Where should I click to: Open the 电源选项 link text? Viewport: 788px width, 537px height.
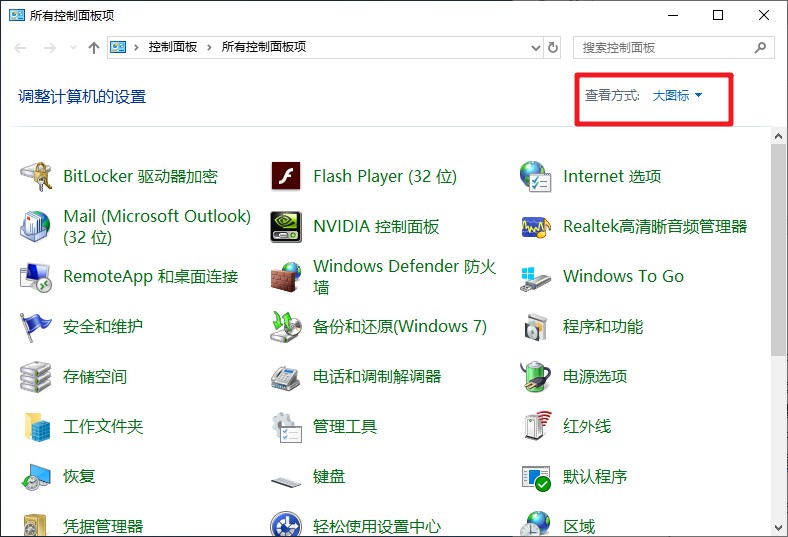tap(595, 376)
